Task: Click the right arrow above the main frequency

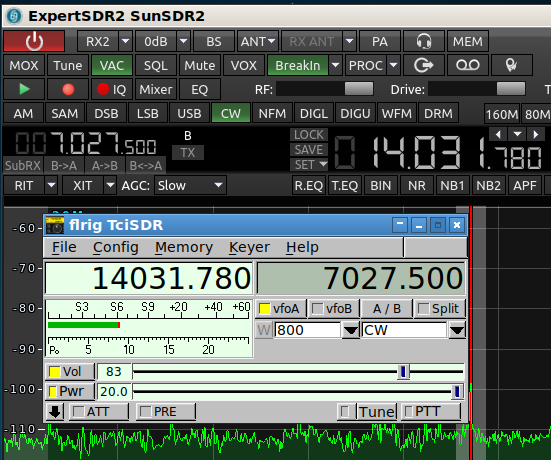Action: (x=536, y=134)
